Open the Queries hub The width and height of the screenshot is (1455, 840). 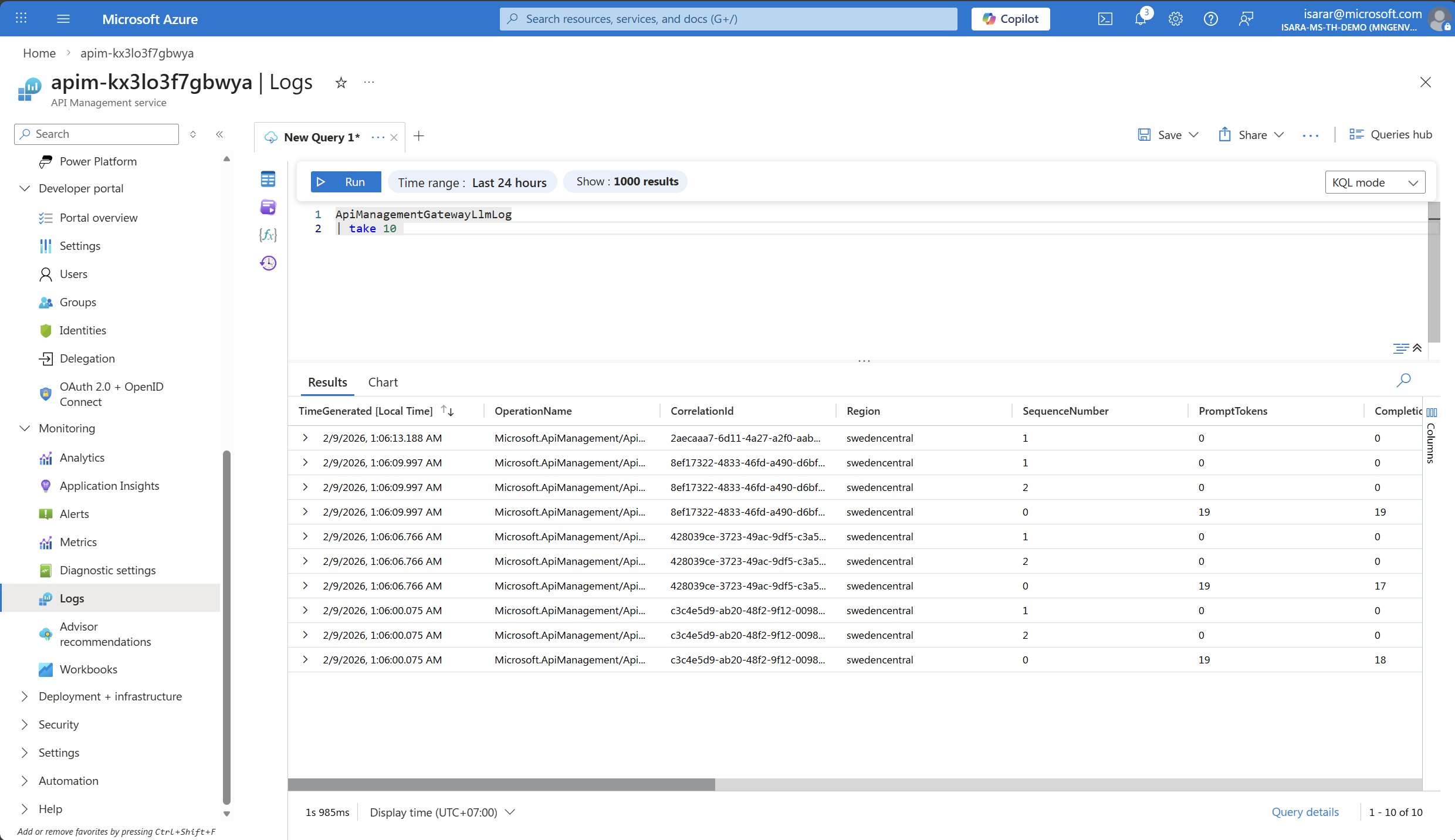tap(1390, 135)
